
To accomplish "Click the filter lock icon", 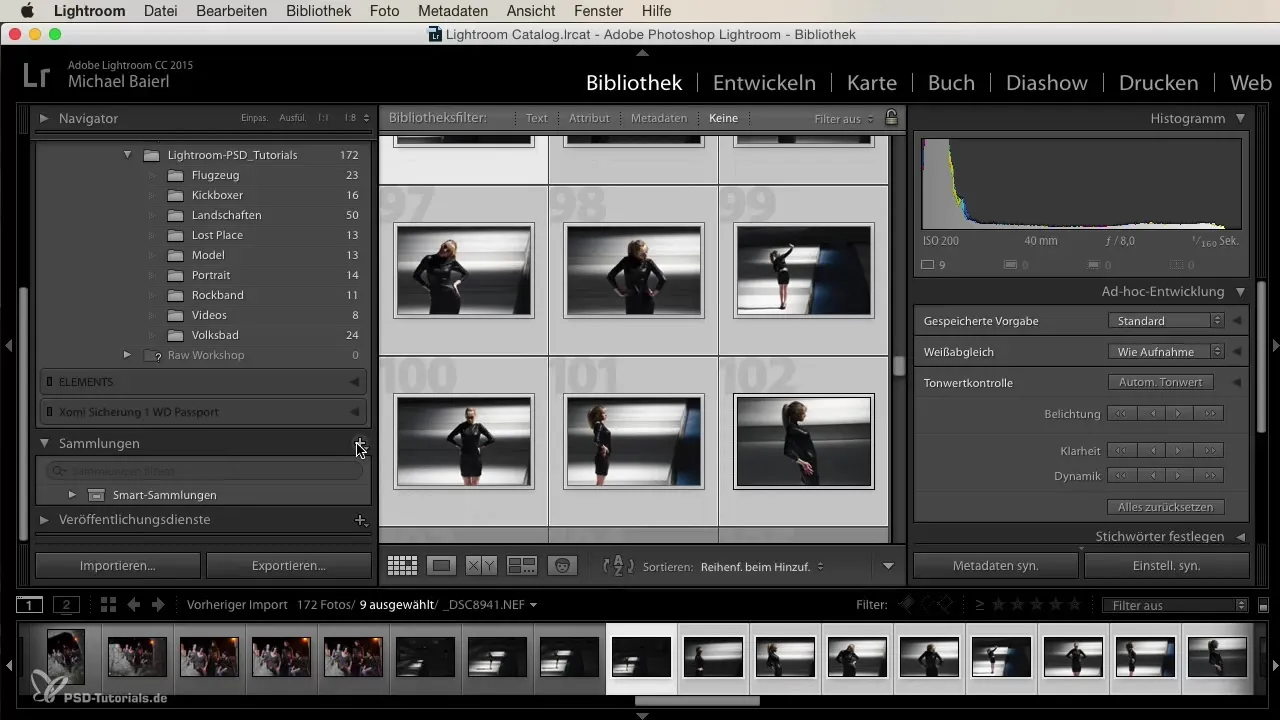I will [x=891, y=118].
